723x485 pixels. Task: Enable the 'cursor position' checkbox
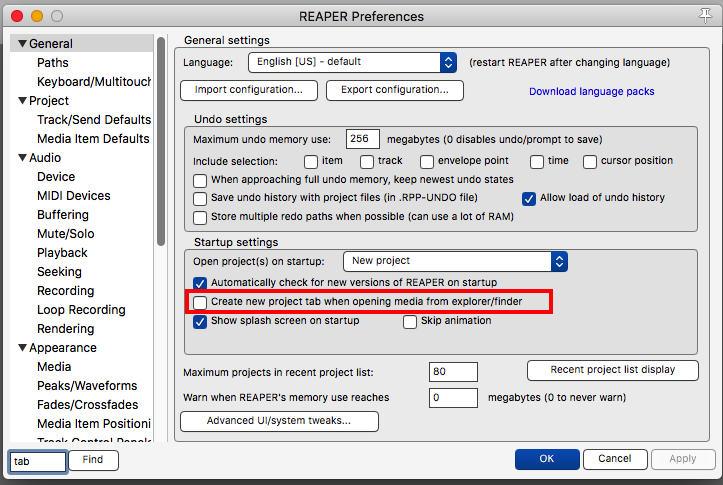590,162
